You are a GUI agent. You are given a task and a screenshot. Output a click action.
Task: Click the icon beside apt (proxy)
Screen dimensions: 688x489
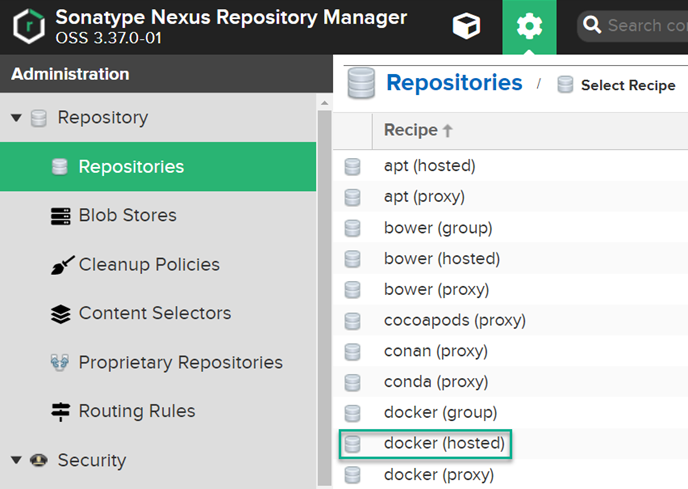(352, 198)
